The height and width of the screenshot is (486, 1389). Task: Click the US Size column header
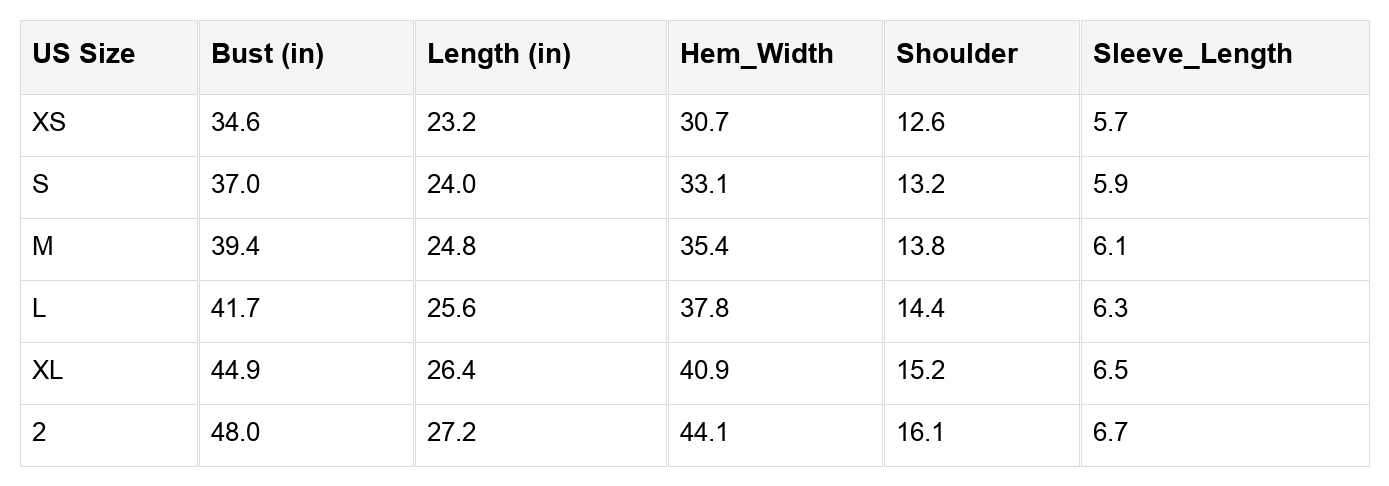[x=84, y=54]
